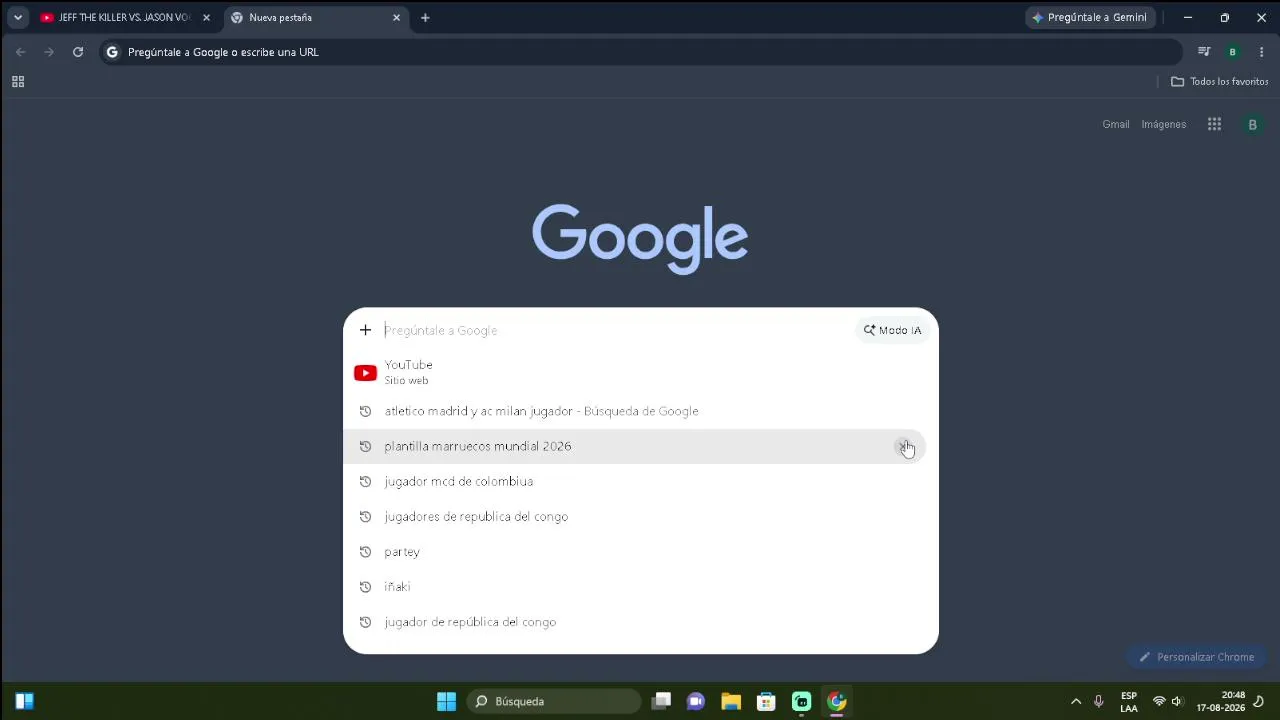Select suggestion jugadores de republica del congo

641,516
